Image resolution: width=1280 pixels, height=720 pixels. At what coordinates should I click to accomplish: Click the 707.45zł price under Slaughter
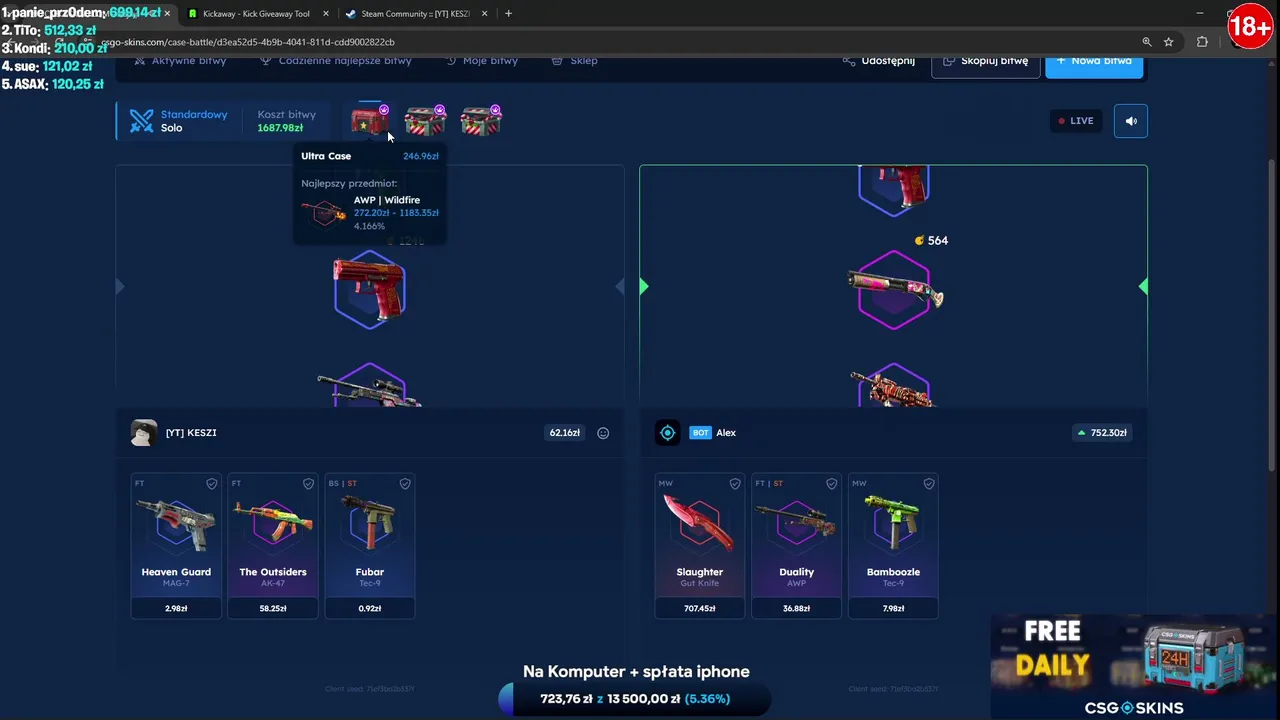pyautogui.click(x=700, y=608)
